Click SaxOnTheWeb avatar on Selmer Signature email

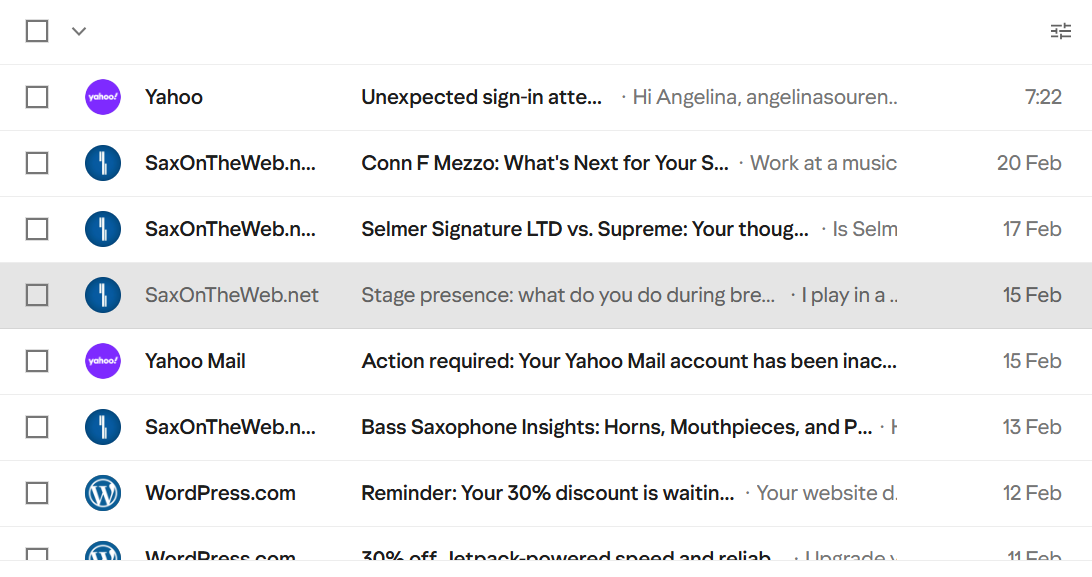point(103,229)
